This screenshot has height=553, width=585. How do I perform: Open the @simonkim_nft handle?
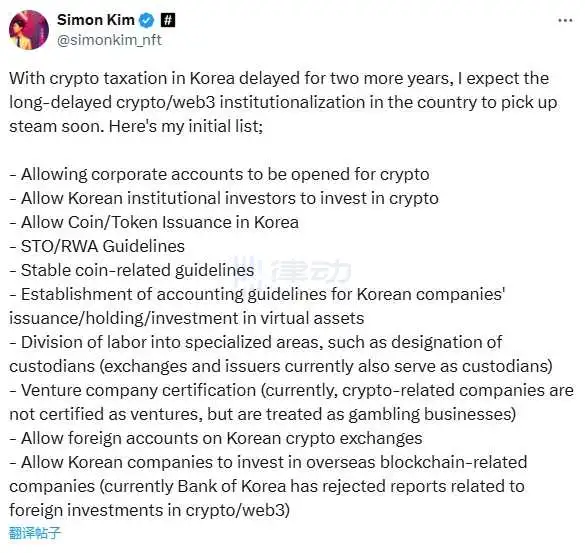point(109,40)
